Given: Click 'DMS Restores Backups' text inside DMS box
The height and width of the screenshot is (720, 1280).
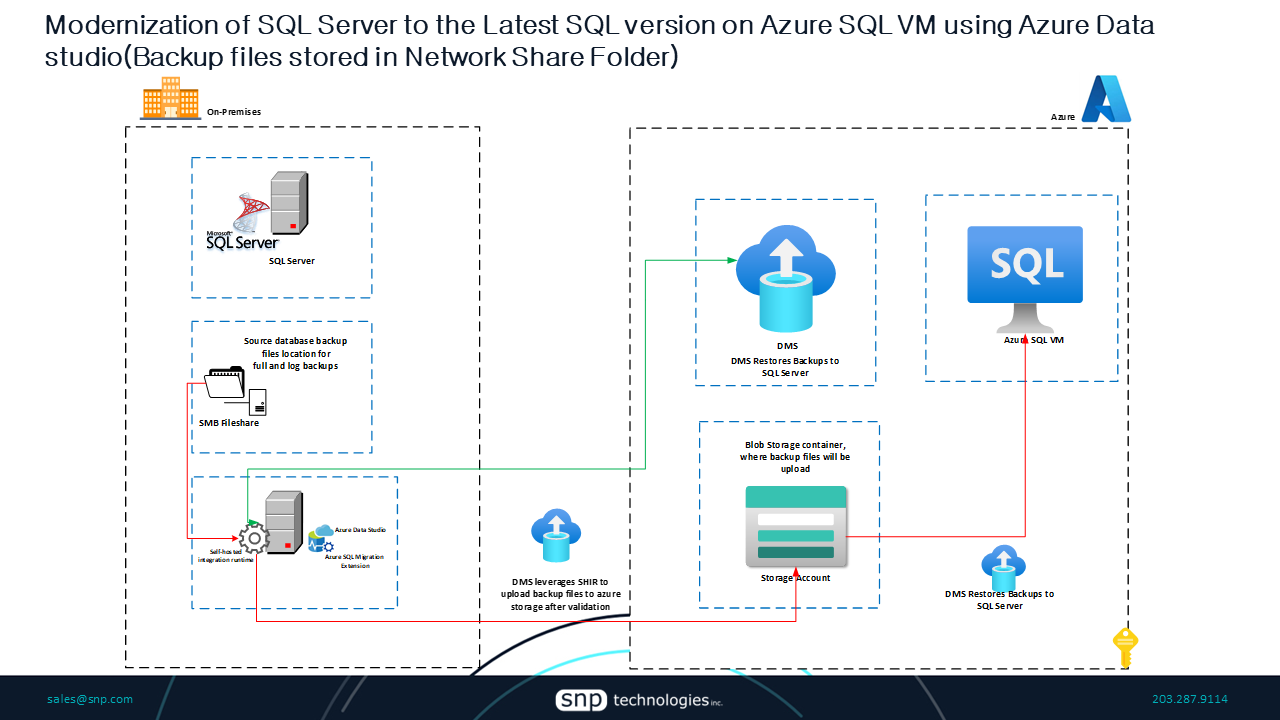Looking at the screenshot, I should [x=785, y=366].
